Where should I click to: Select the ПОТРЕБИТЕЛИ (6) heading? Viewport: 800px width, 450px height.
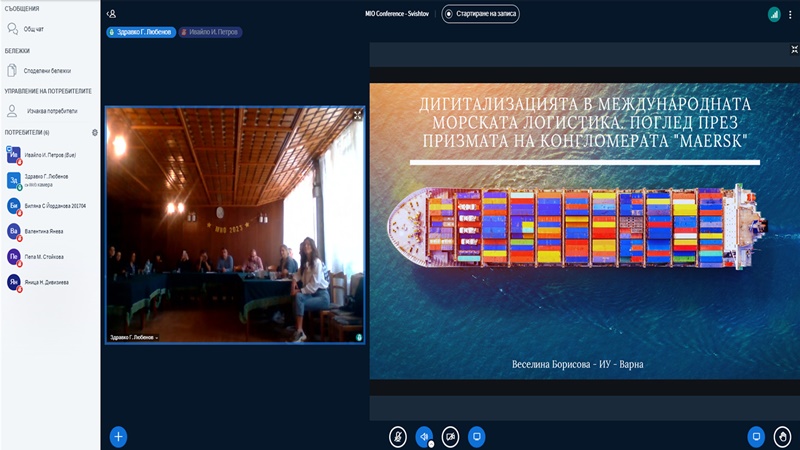(27, 132)
